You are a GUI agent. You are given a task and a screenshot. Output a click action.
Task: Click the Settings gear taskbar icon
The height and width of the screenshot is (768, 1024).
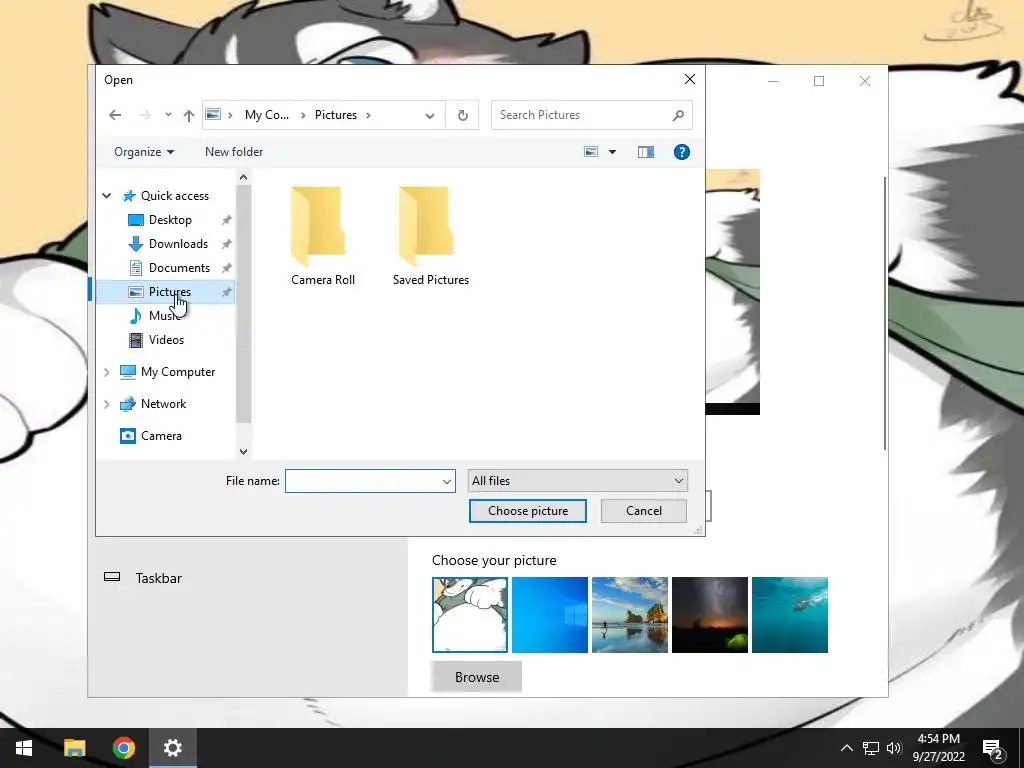click(x=172, y=748)
